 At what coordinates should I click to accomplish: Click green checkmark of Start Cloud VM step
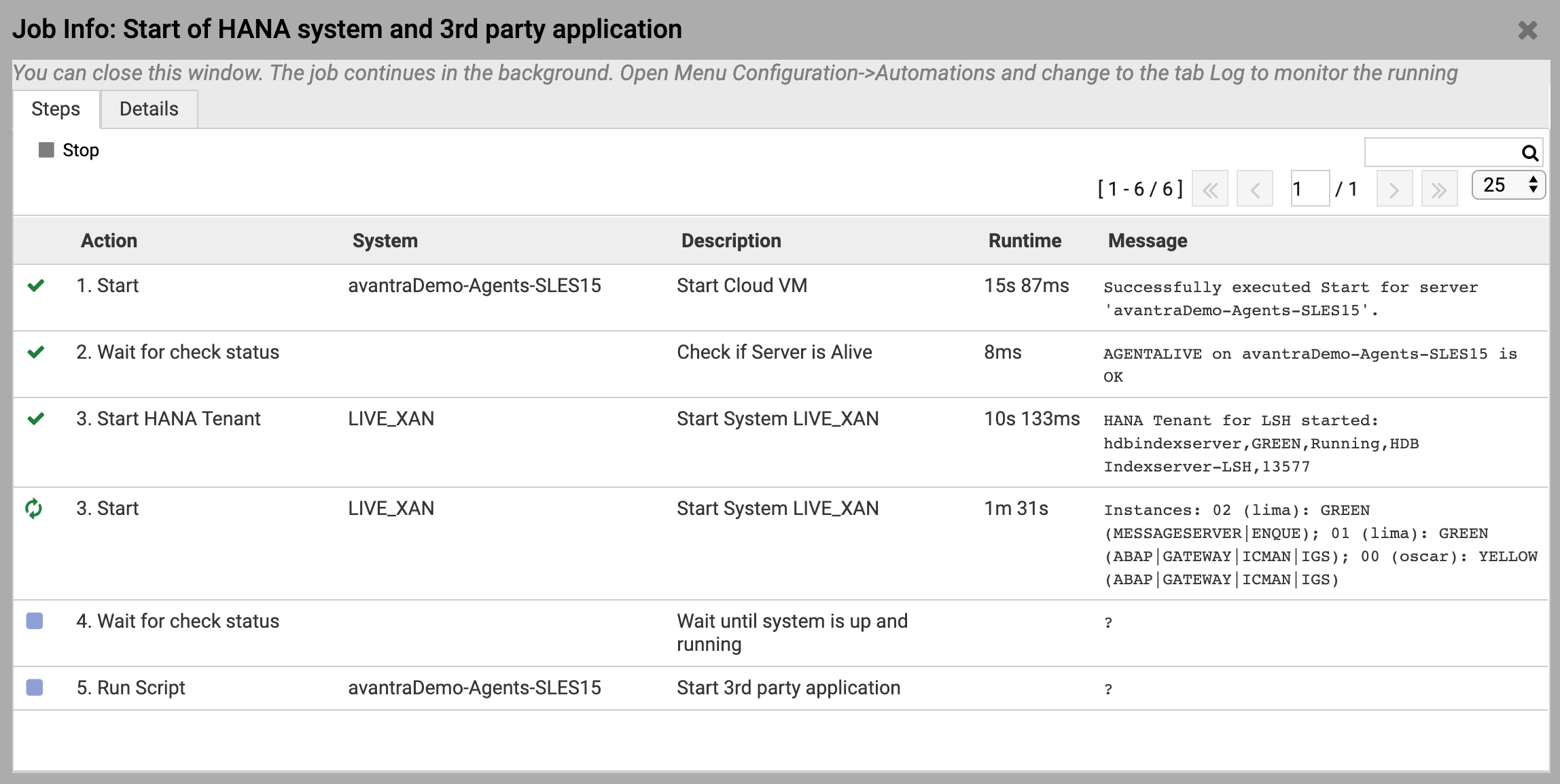[36, 286]
